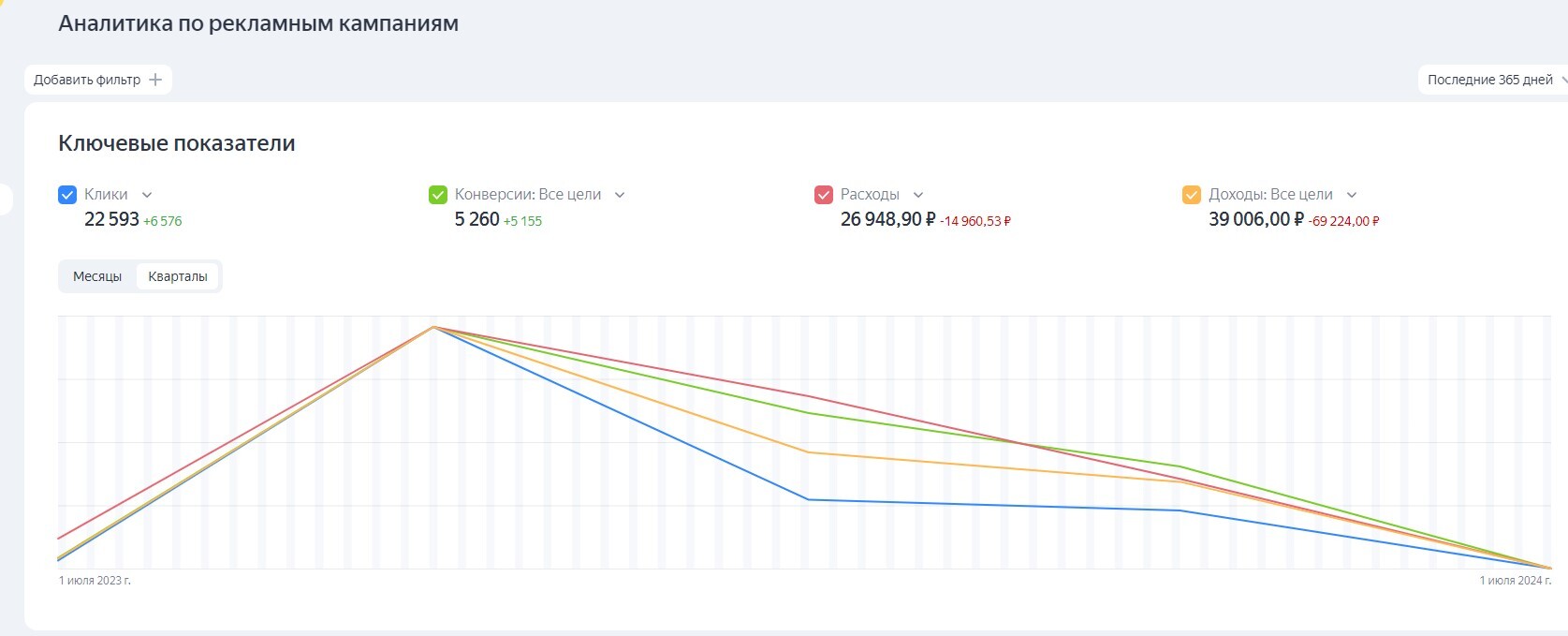Click the 1 июля 2024 г. axis label
The height and width of the screenshot is (636, 1568).
tap(1515, 581)
